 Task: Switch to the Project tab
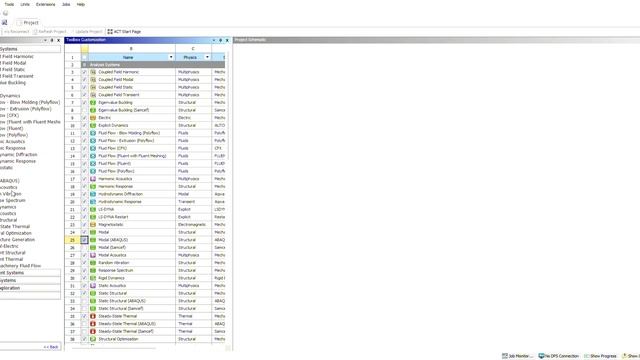pyautogui.click(x=28, y=23)
